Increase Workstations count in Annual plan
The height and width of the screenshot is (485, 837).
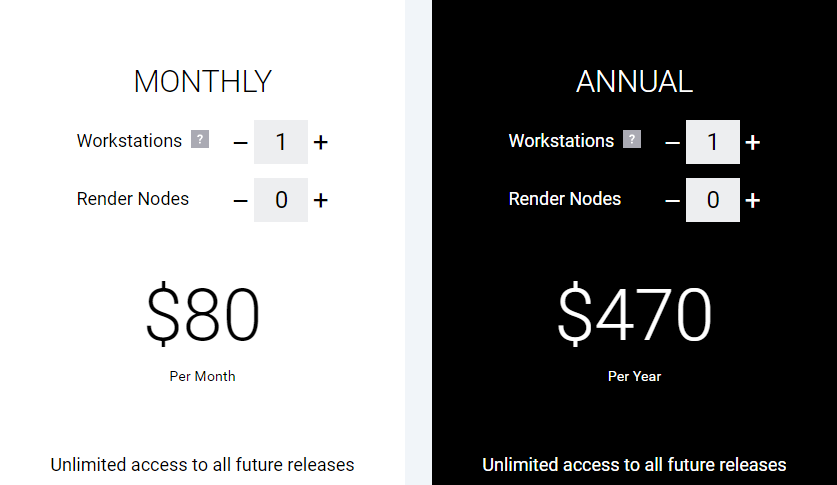753,142
